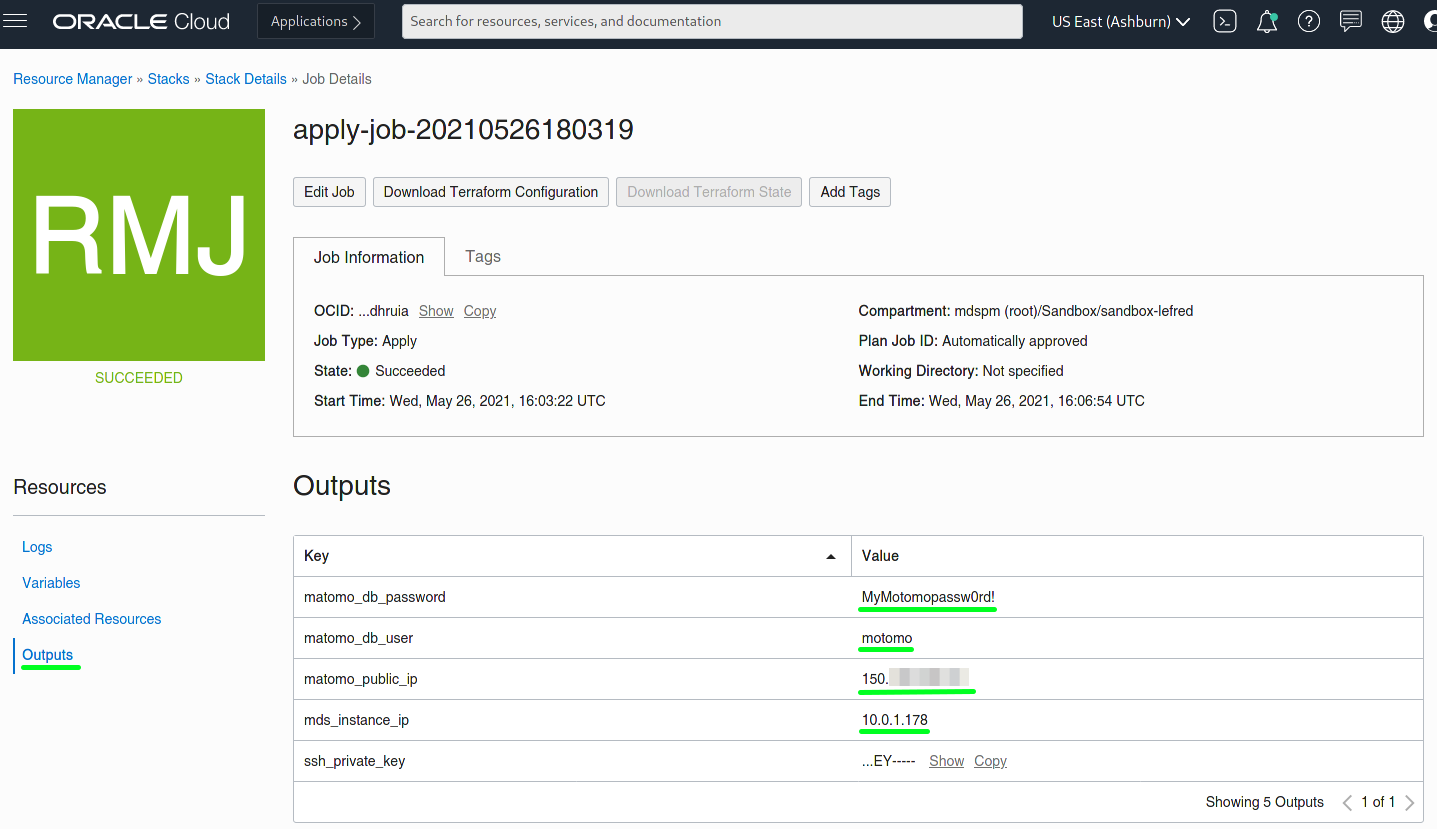Screen dimensions: 1437x829
Task: Click the RMJ stack job thumbnail
Action: [139, 235]
